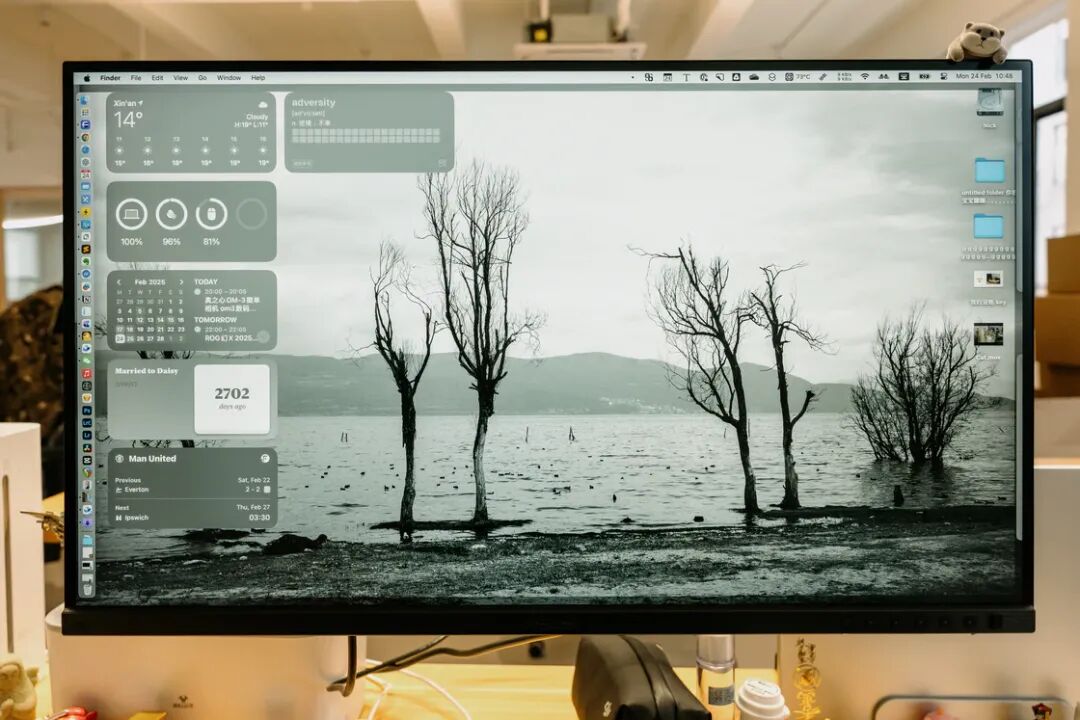This screenshot has height=720, width=1080.
Task: Open Evernote elephant icon in the Dock
Action: 85,262
